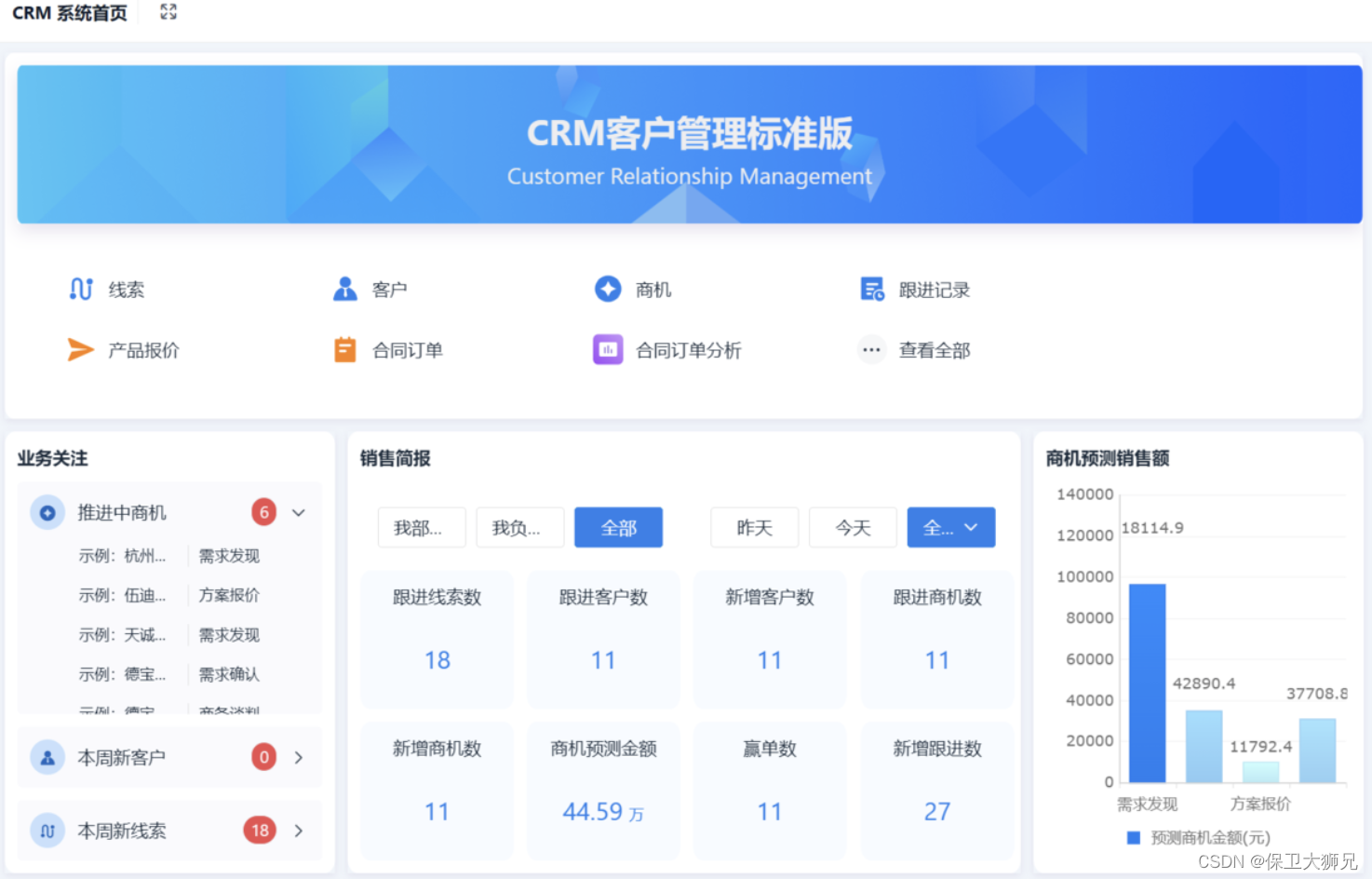The image size is (1372, 879).
Task: Click the red badge 6 on 推进中商机
Action: [x=264, y=512]
